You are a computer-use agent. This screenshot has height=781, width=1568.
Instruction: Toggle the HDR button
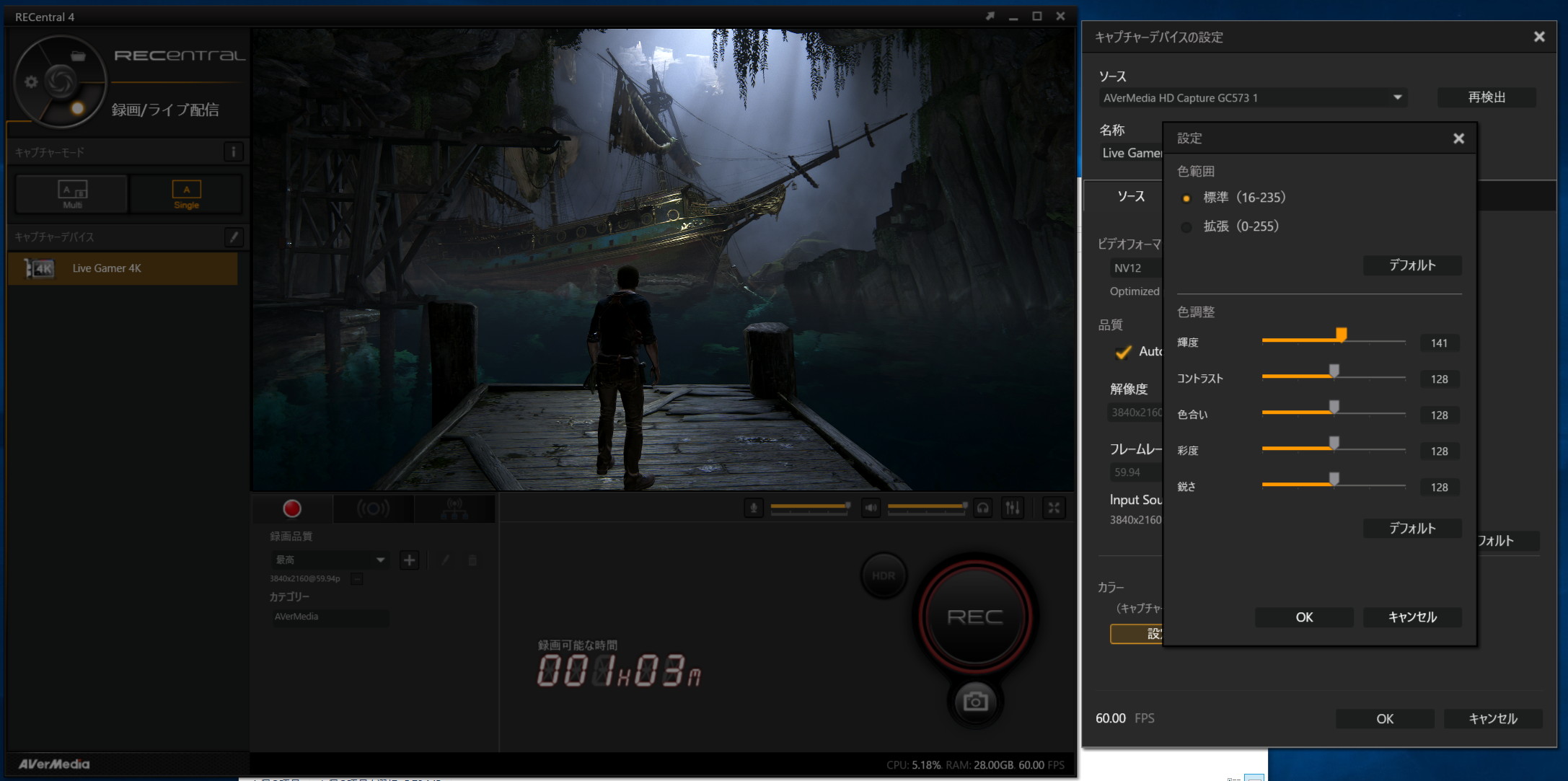tap(884, 575)
